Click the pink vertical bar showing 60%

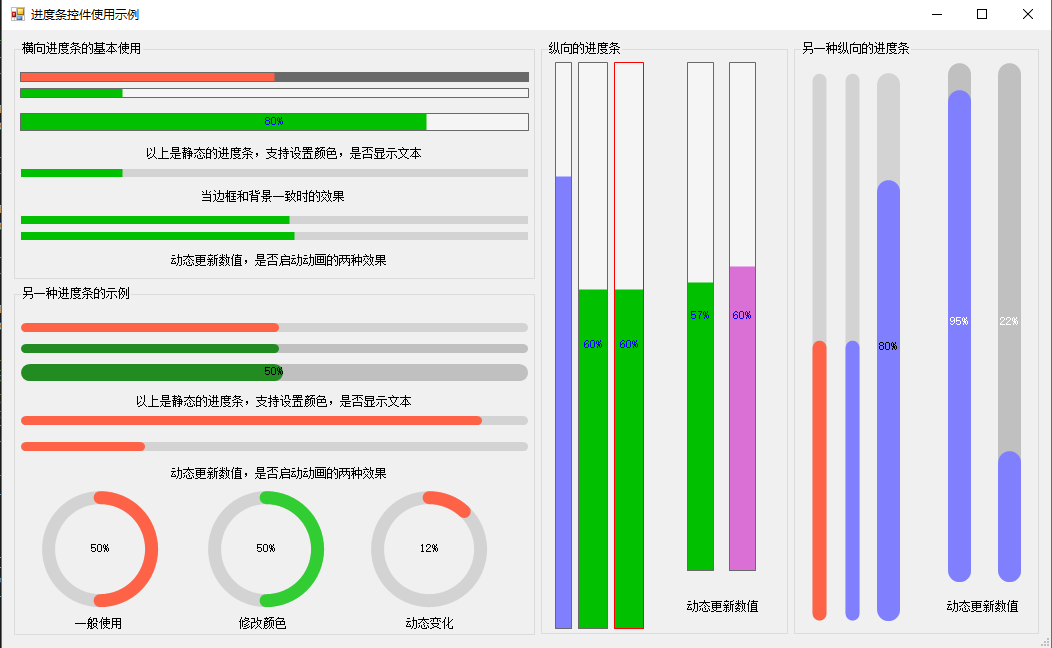click(x=742, y=316)
